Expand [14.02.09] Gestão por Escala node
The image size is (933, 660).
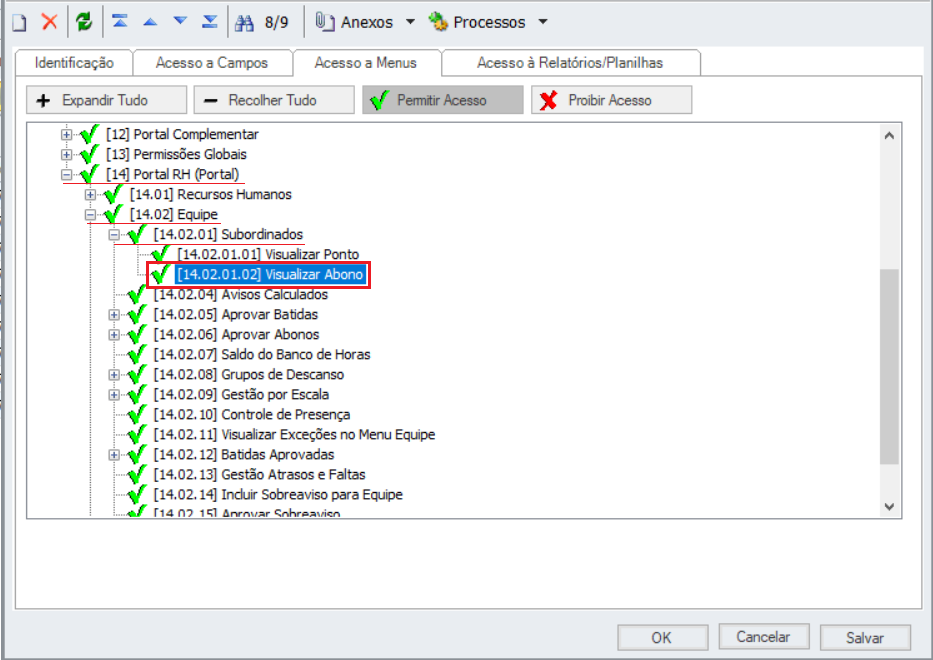pos(114,395)
